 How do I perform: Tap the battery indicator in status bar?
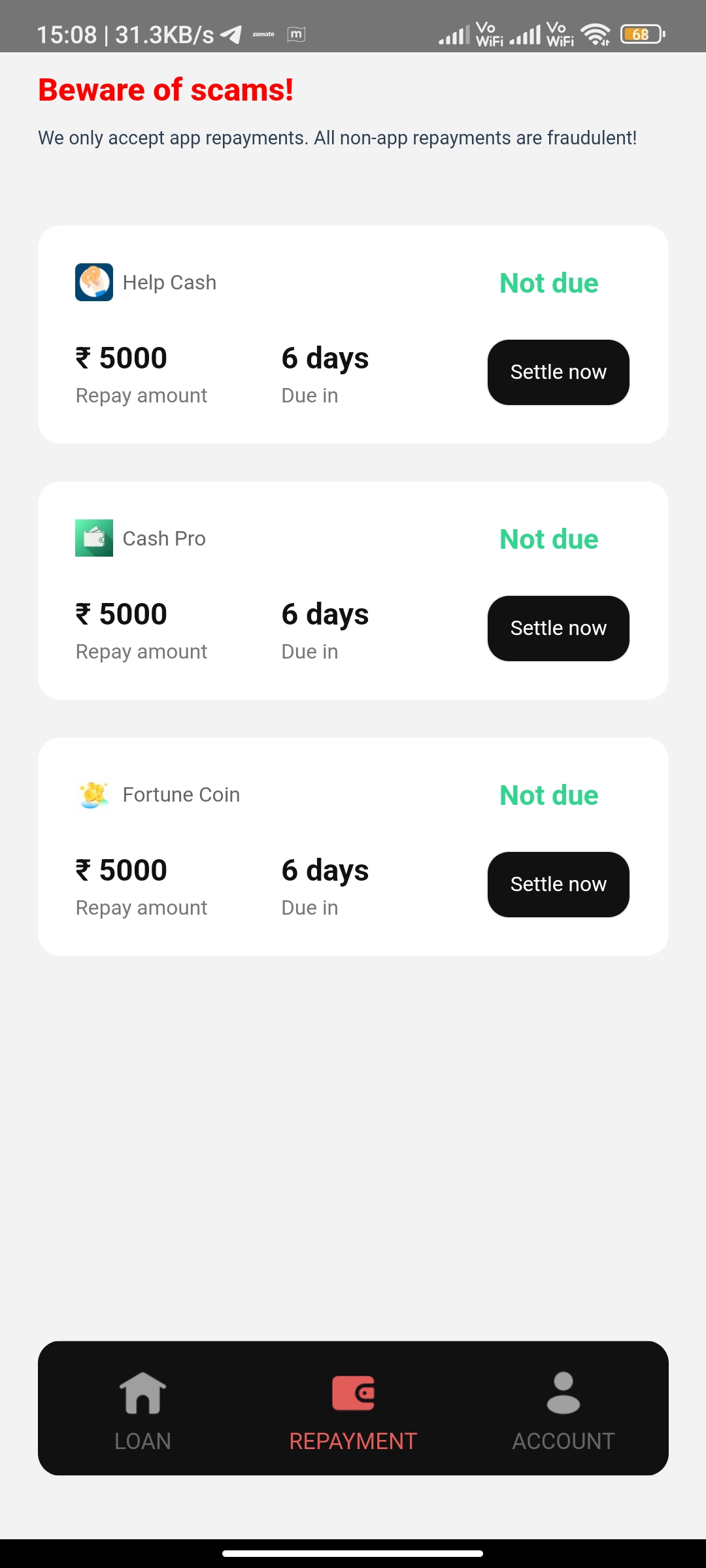tap(643, 34)
